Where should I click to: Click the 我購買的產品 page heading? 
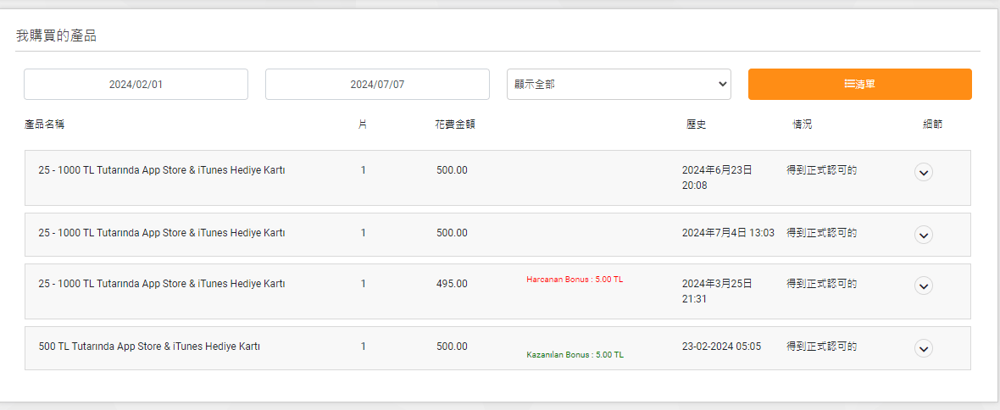click(56, 36)
